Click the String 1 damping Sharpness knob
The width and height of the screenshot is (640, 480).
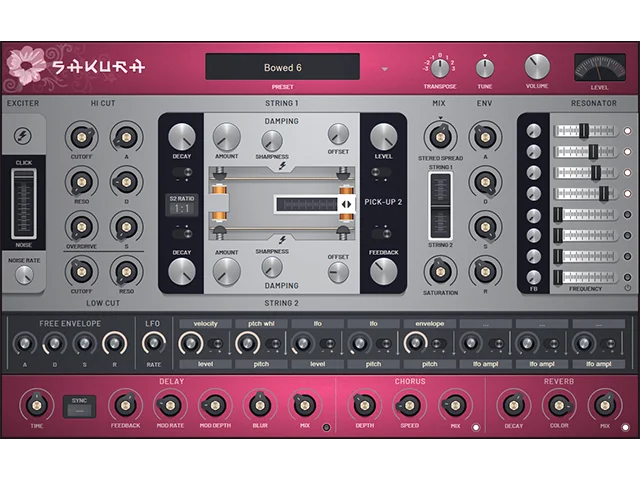point(272,141)
